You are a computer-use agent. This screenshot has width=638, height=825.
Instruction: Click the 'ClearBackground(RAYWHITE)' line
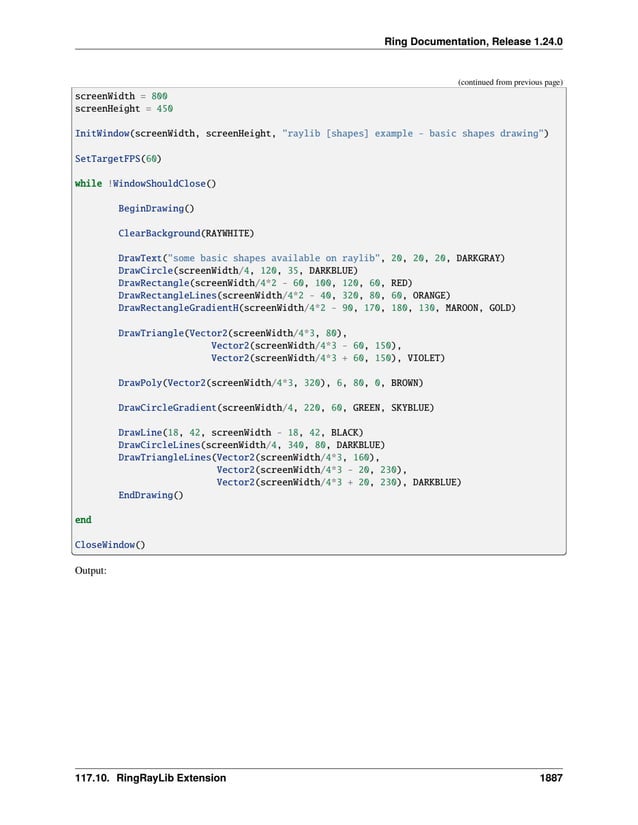tap(186, 233)
